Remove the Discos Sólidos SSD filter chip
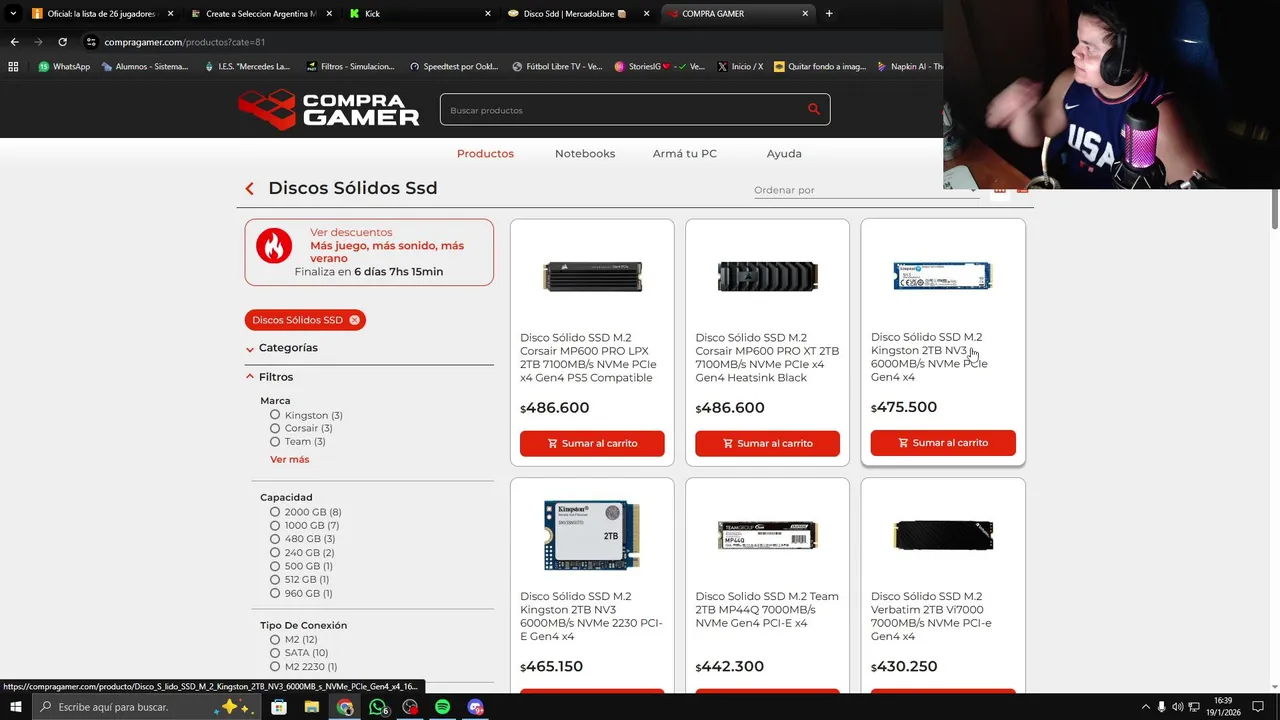1280x720 pixels. pyautogui.click(x=354, y=320)
